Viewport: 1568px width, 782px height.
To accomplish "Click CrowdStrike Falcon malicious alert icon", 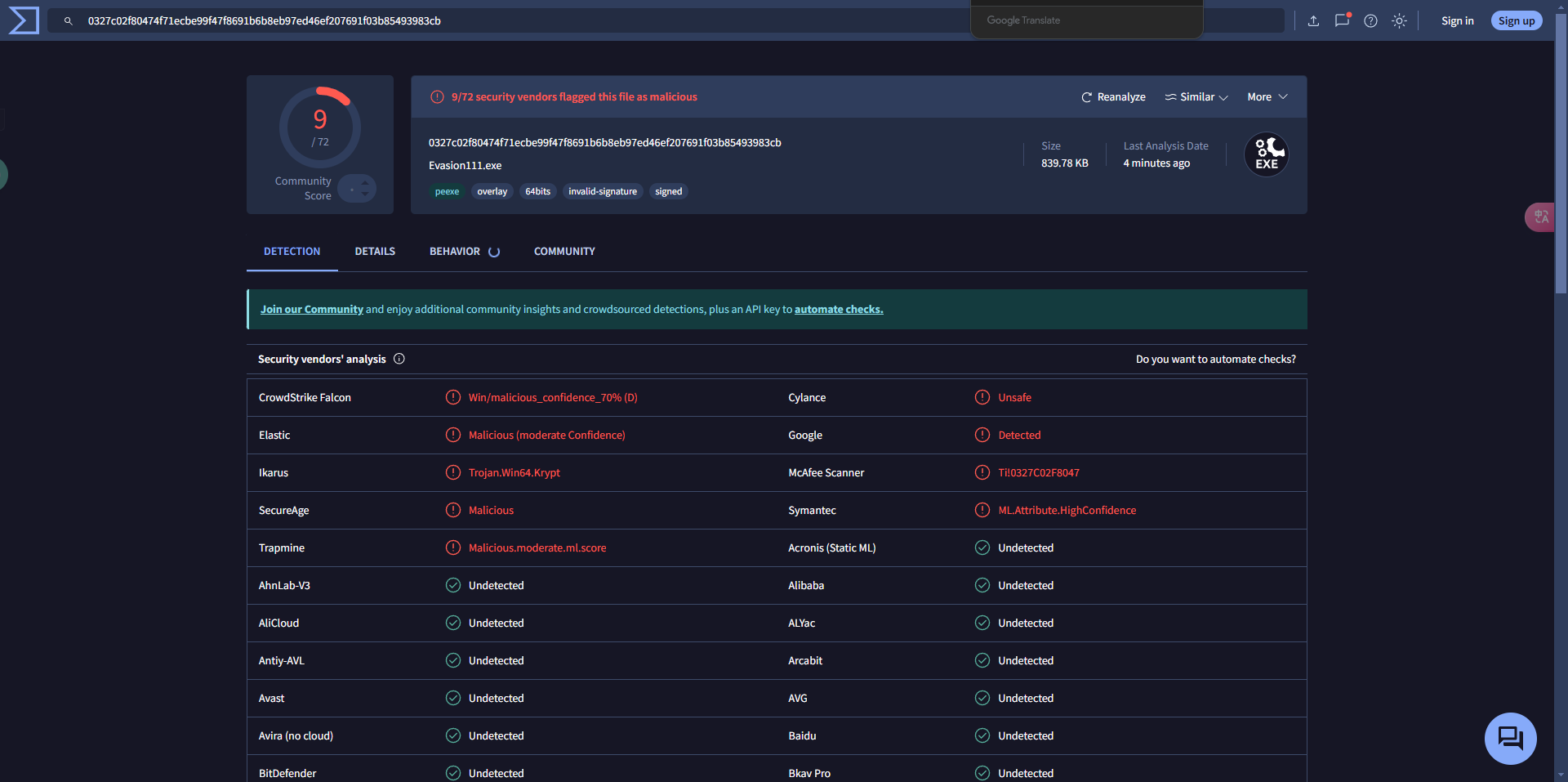I will [453, 397].
